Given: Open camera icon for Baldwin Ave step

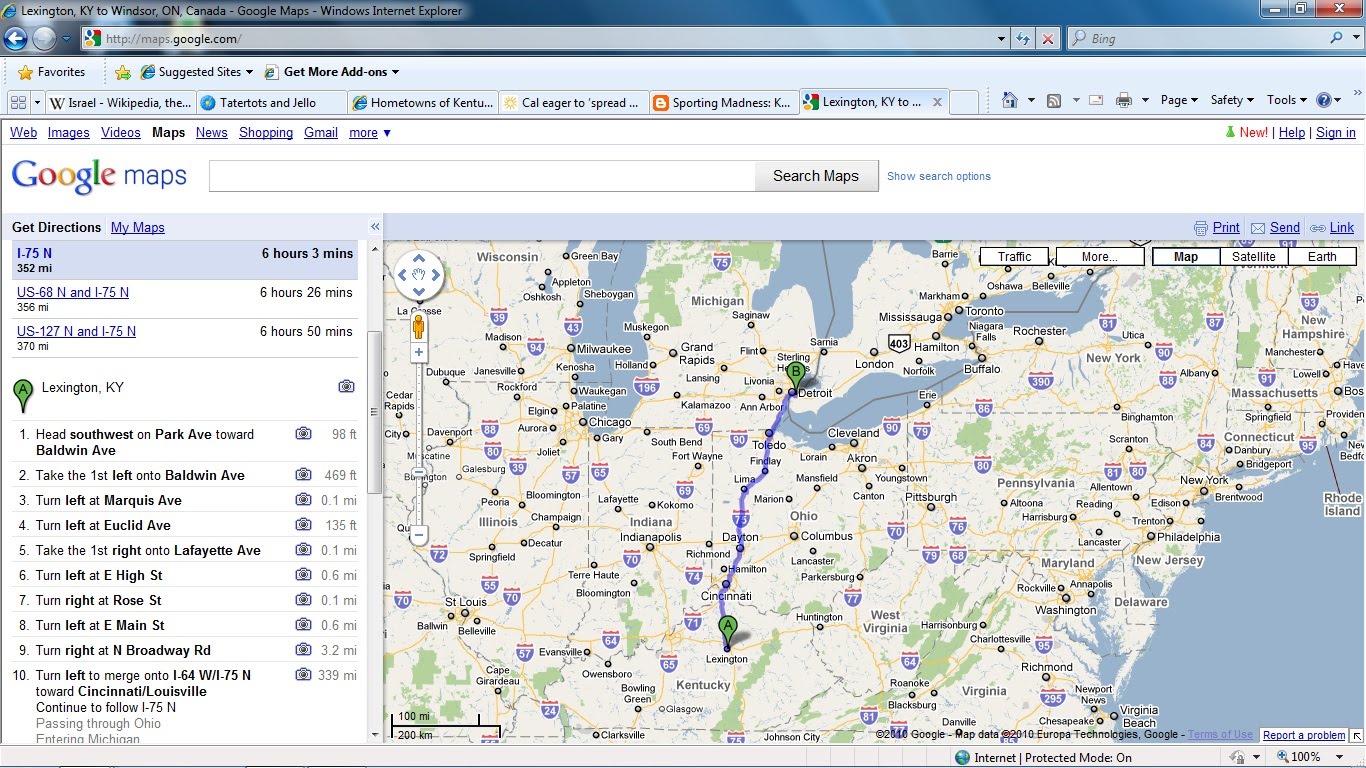Looking at the screenshot, I should [x=303, y=475].
